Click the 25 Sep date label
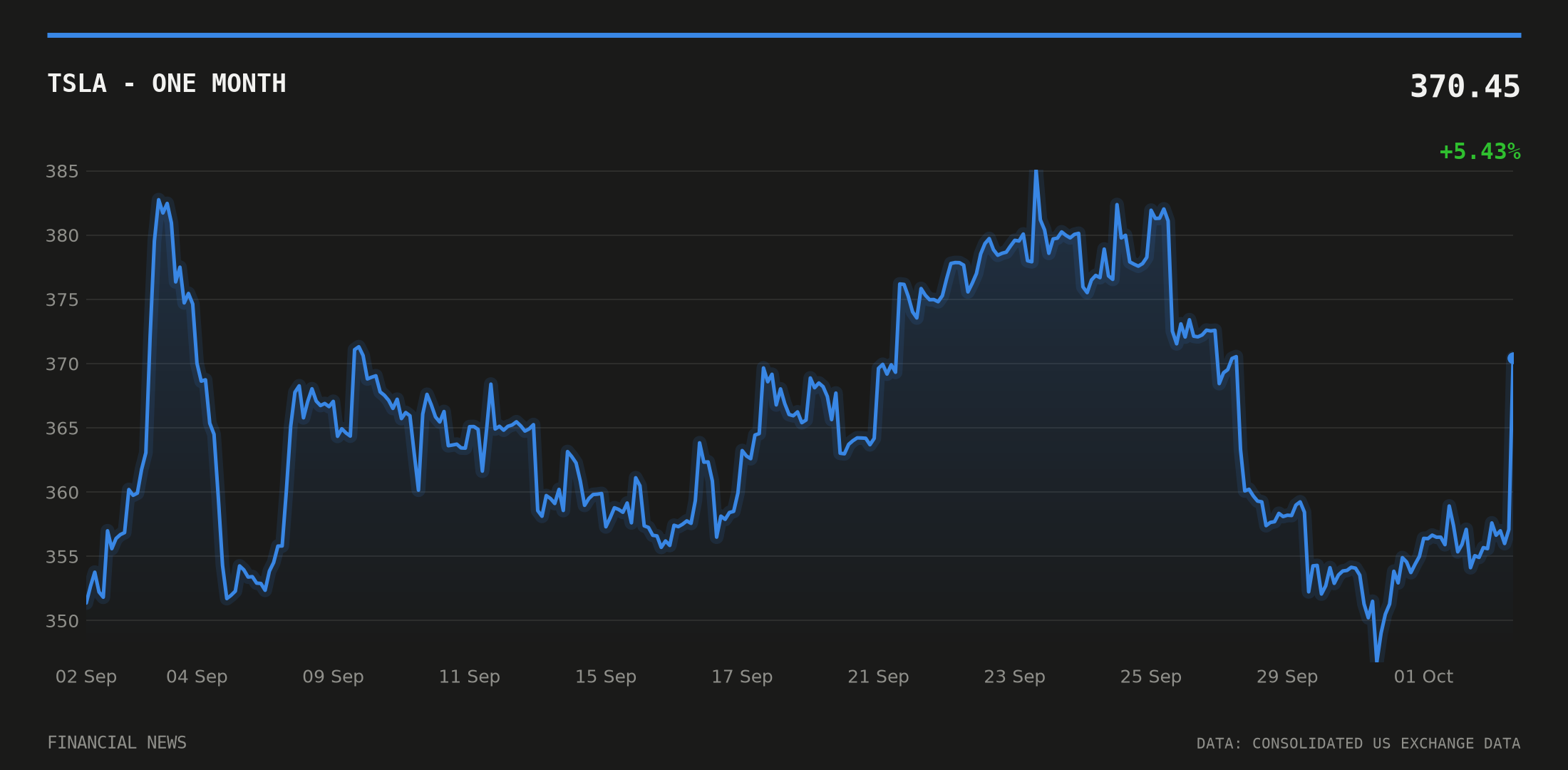Image resolution: width=1568 pixels, height=770 pixels. coord(1150,677)
